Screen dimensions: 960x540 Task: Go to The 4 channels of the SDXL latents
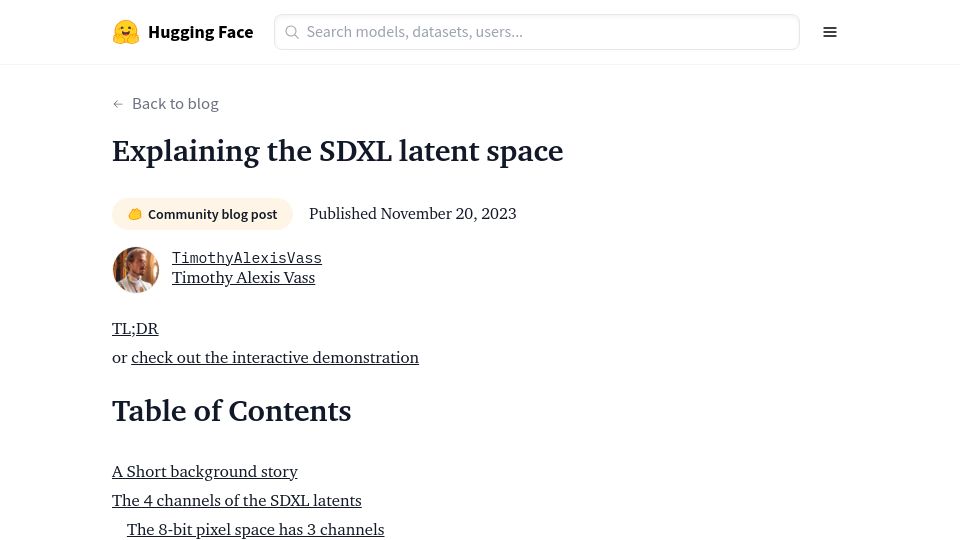237,500
